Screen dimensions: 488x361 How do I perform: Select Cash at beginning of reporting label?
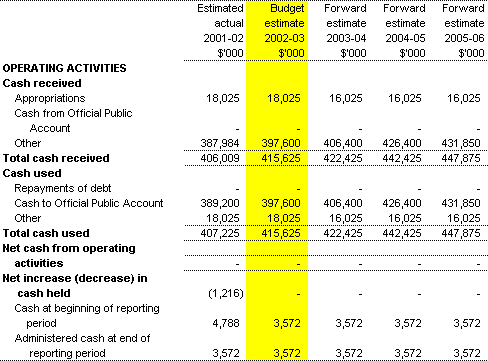[x=87, y=308]
